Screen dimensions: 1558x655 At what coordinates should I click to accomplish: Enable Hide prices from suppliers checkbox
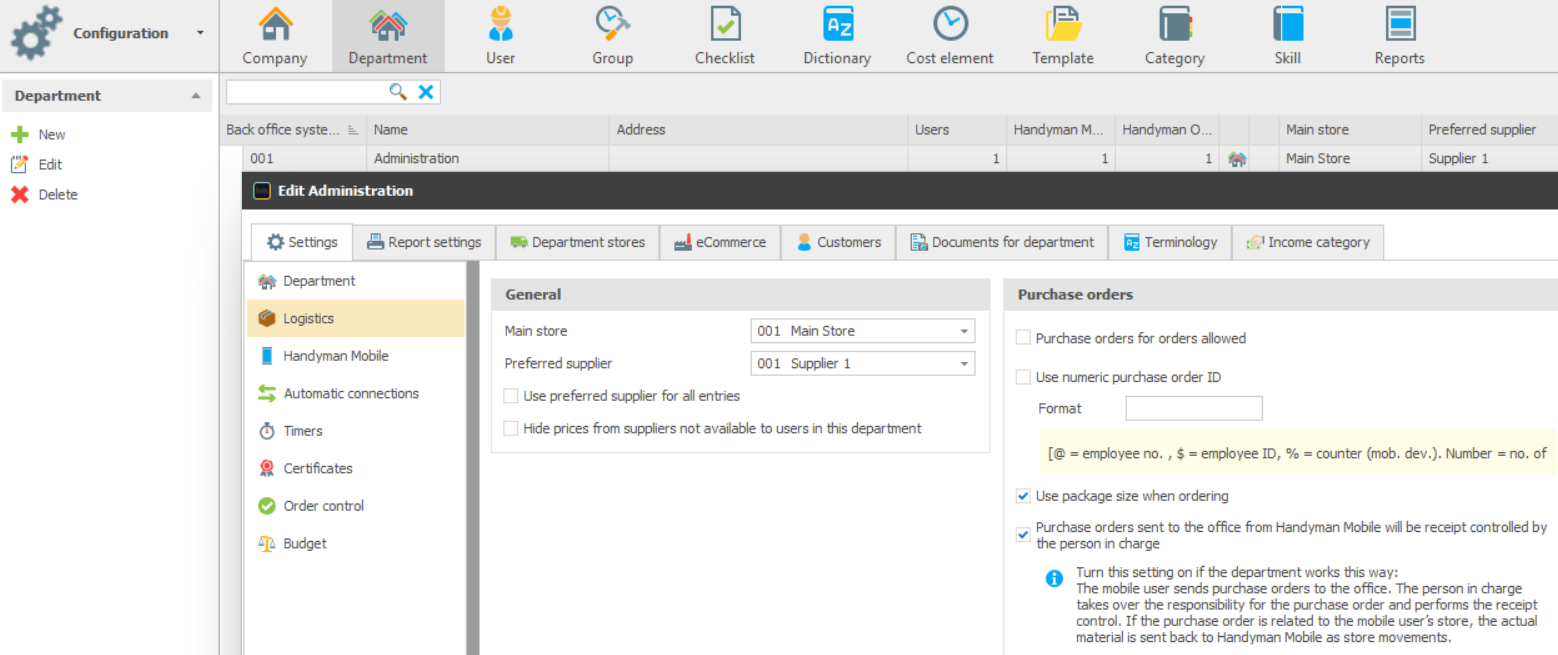511,428
